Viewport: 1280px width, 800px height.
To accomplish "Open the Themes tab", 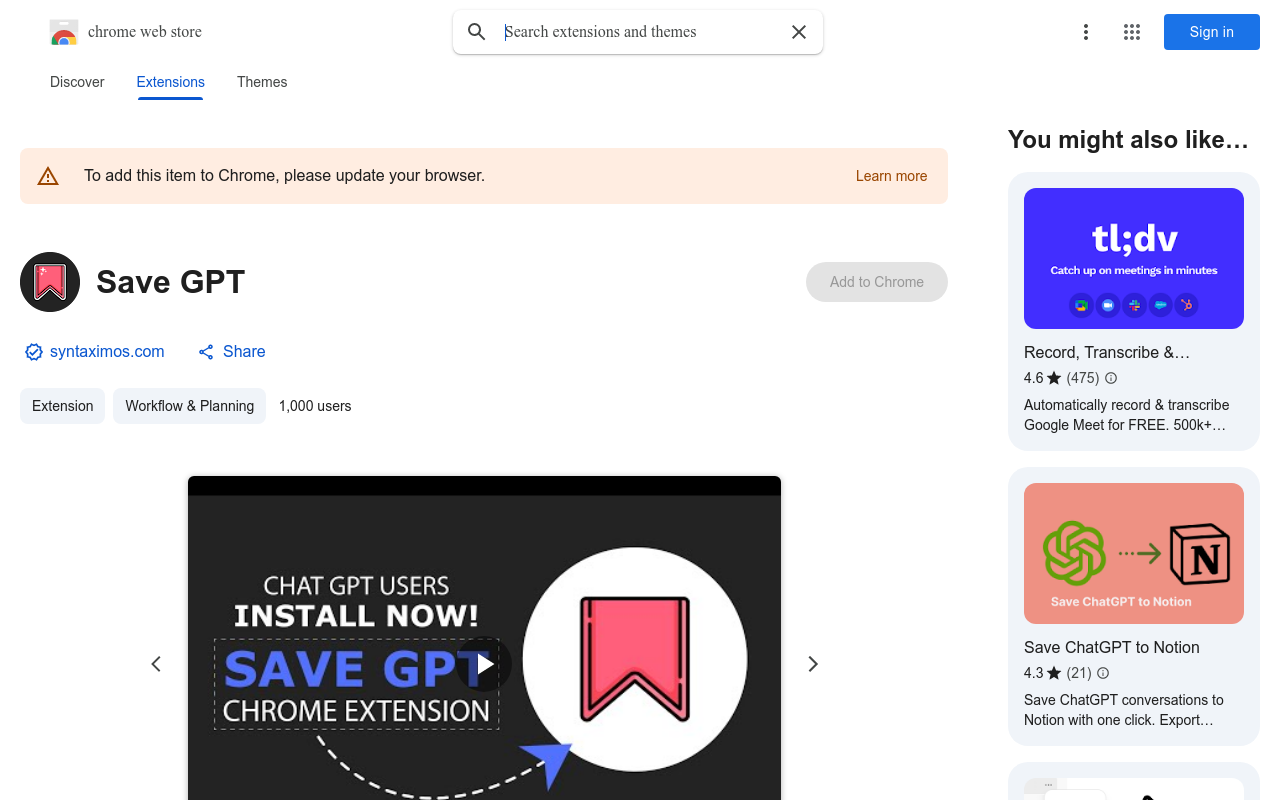I will pos(262,82).
